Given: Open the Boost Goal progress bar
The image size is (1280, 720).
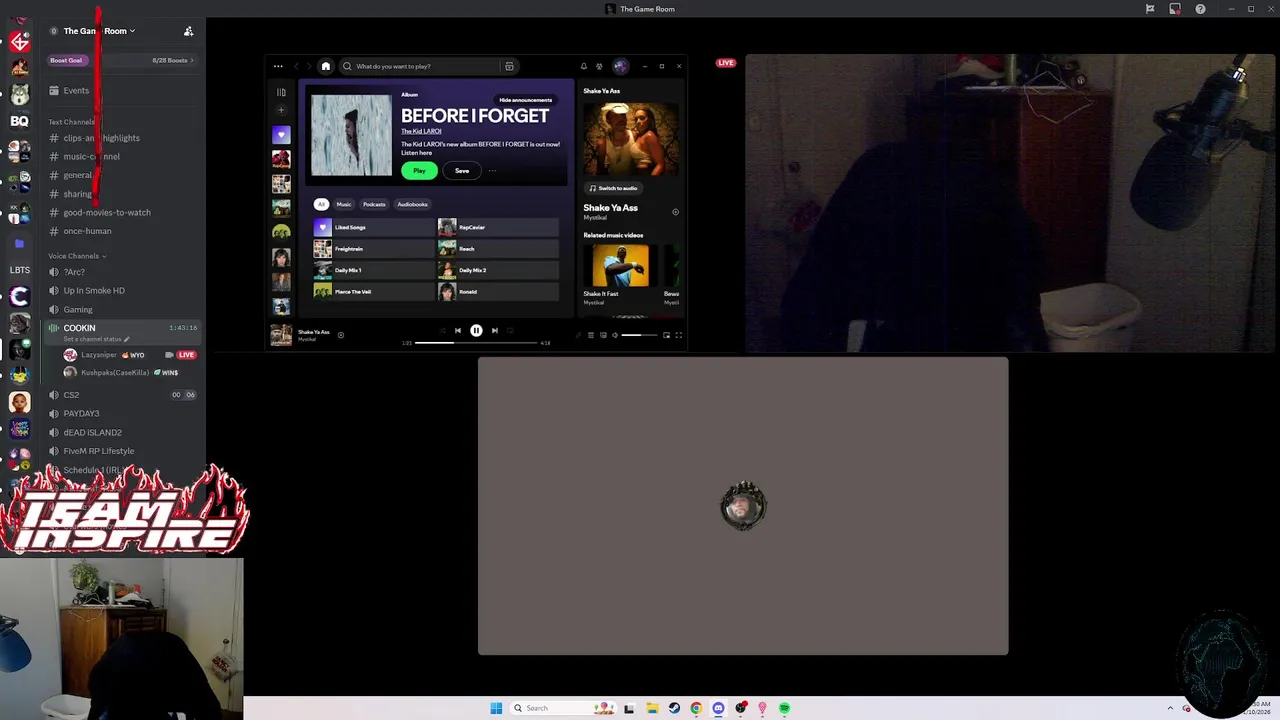Looking at the screenshot, I should (x=121, y=60).
